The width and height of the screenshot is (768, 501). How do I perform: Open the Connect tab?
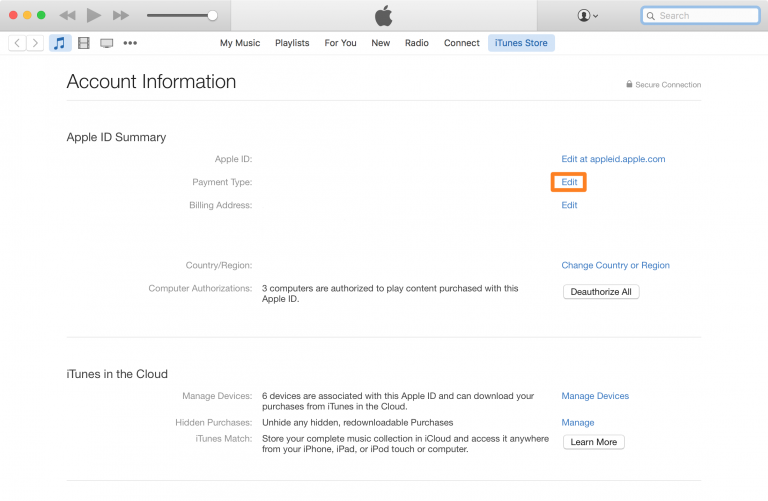pos(462,43)
